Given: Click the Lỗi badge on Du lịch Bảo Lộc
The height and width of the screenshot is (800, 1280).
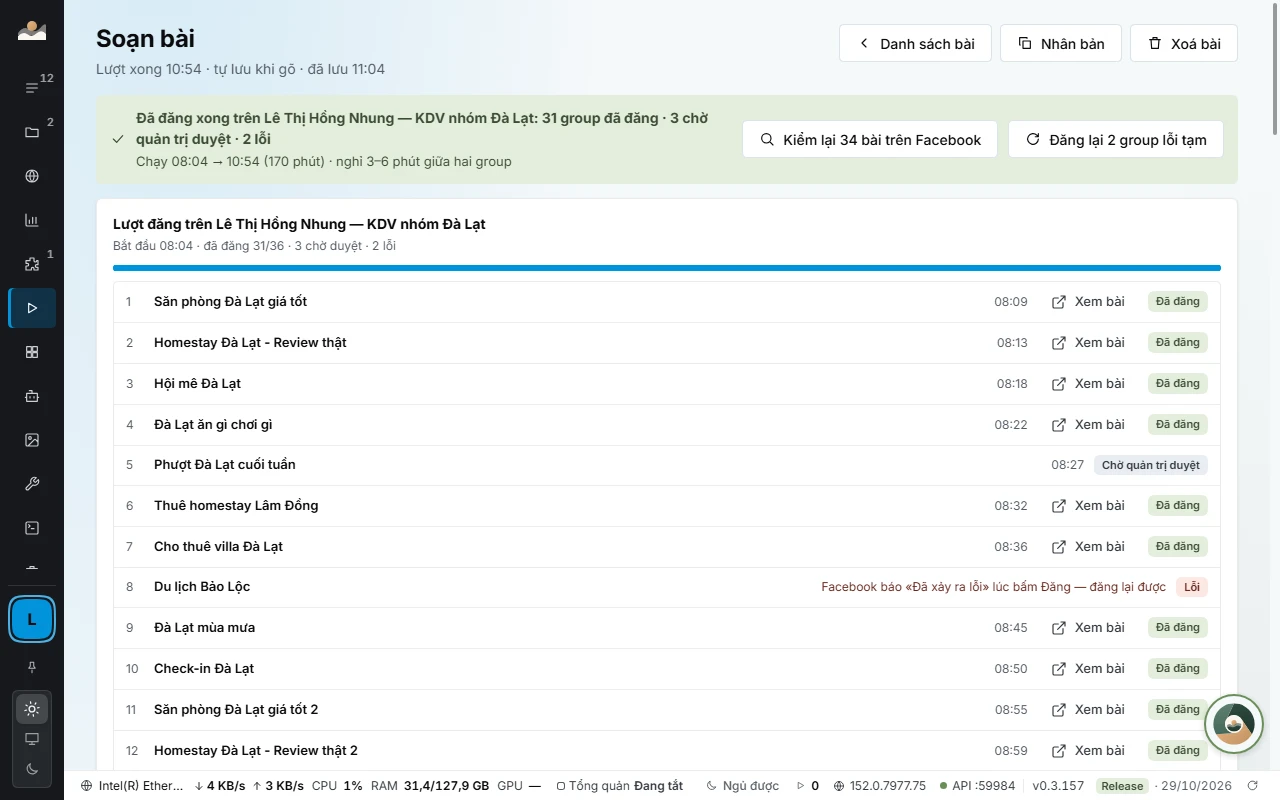Looking at the screenshot, I should tap(1192, 587).
